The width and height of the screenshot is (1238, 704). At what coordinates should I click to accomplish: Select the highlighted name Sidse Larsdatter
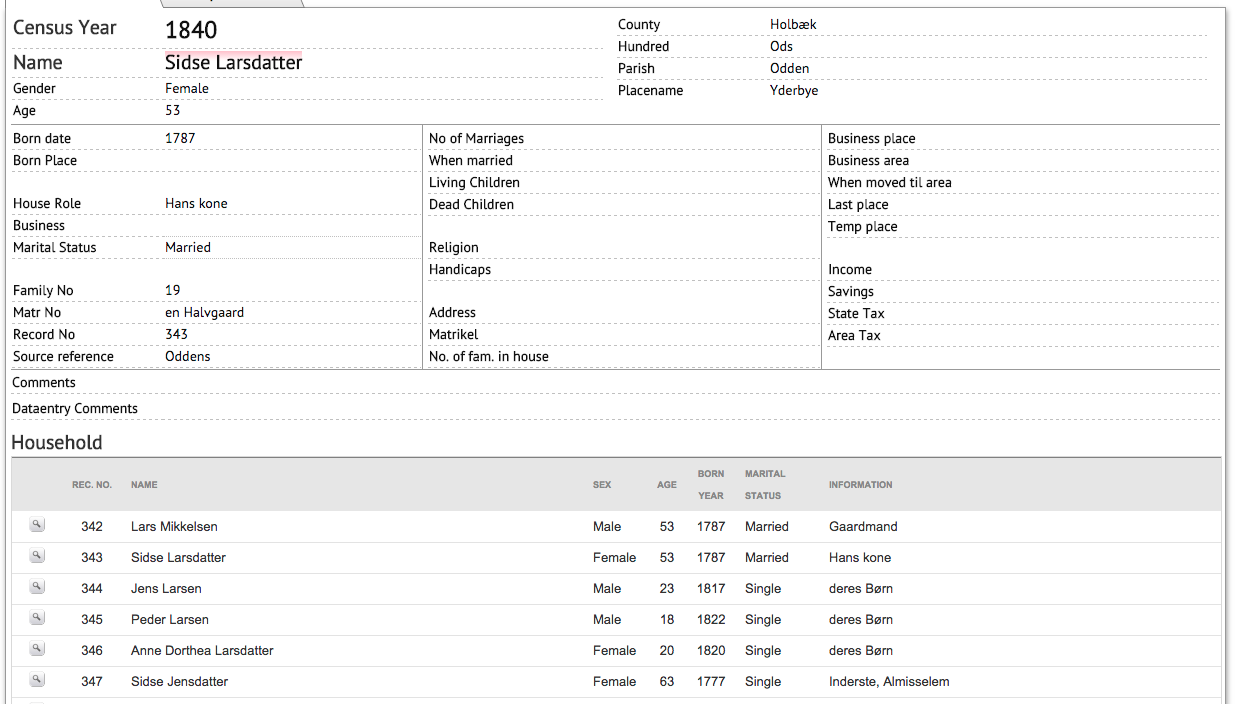click(233, 62)
